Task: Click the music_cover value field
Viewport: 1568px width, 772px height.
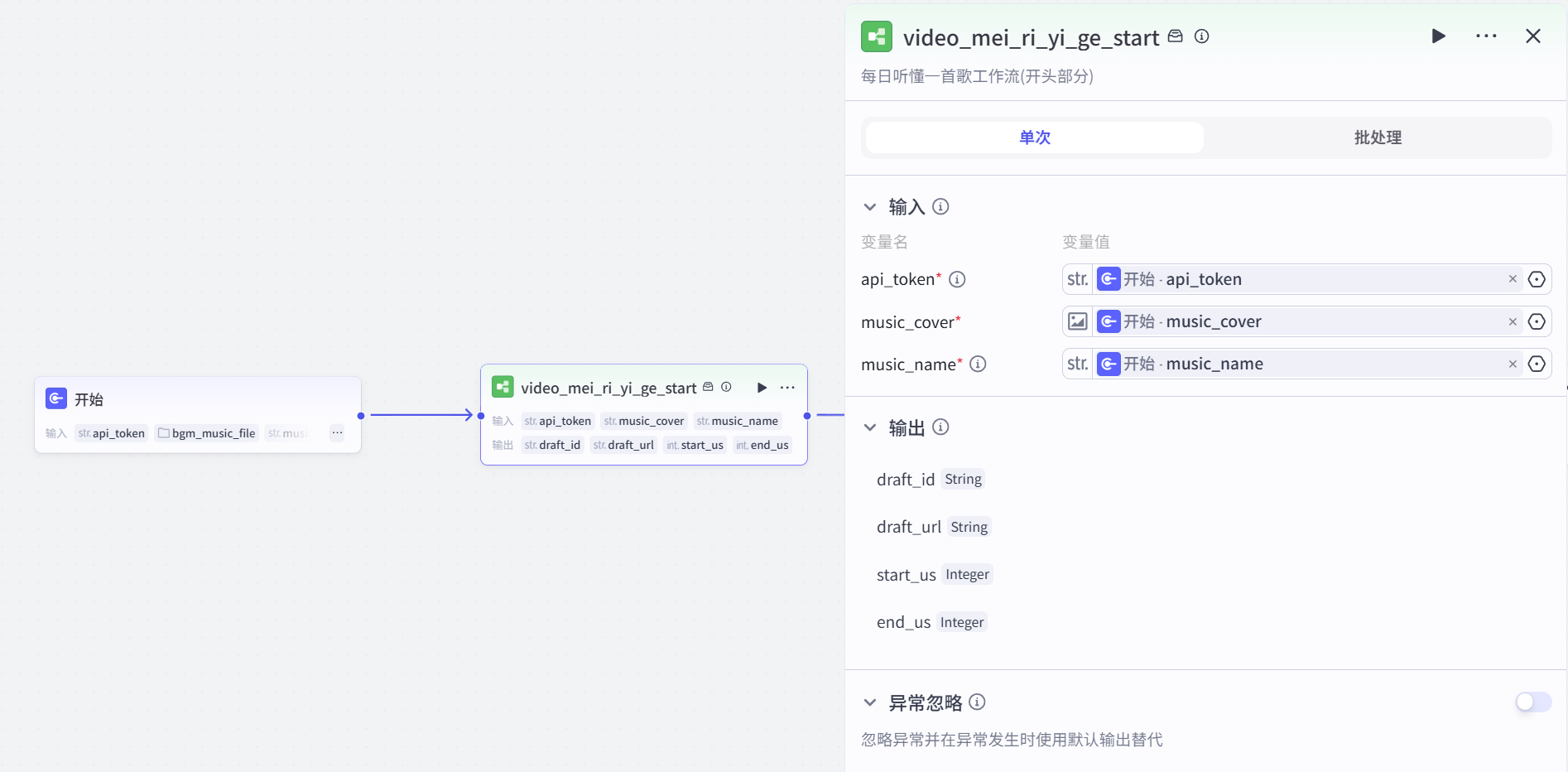Action: point(1306,321)
